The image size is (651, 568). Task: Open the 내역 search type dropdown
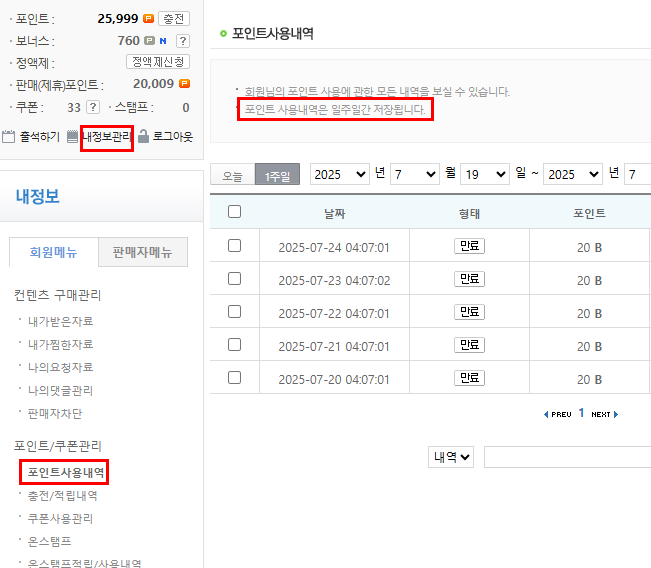click(451, 457)
